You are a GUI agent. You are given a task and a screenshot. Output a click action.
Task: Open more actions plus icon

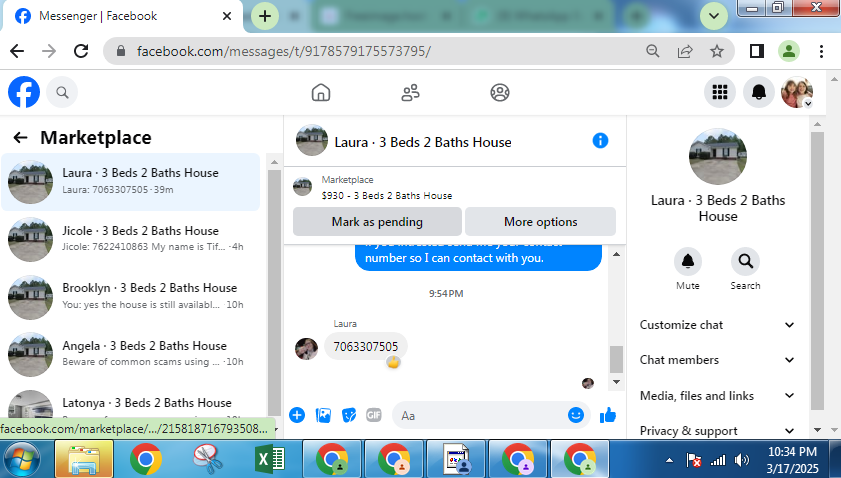tap(297, 415)
